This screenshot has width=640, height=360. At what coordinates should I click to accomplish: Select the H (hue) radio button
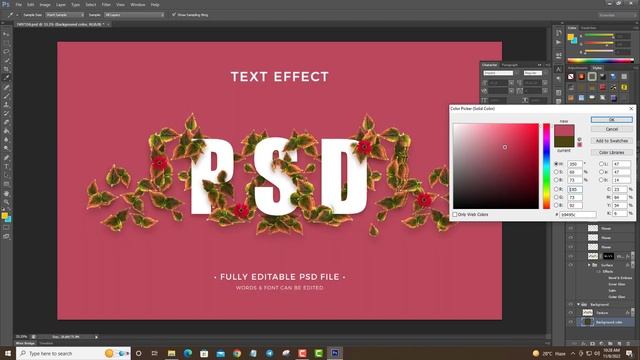point(556,164)
